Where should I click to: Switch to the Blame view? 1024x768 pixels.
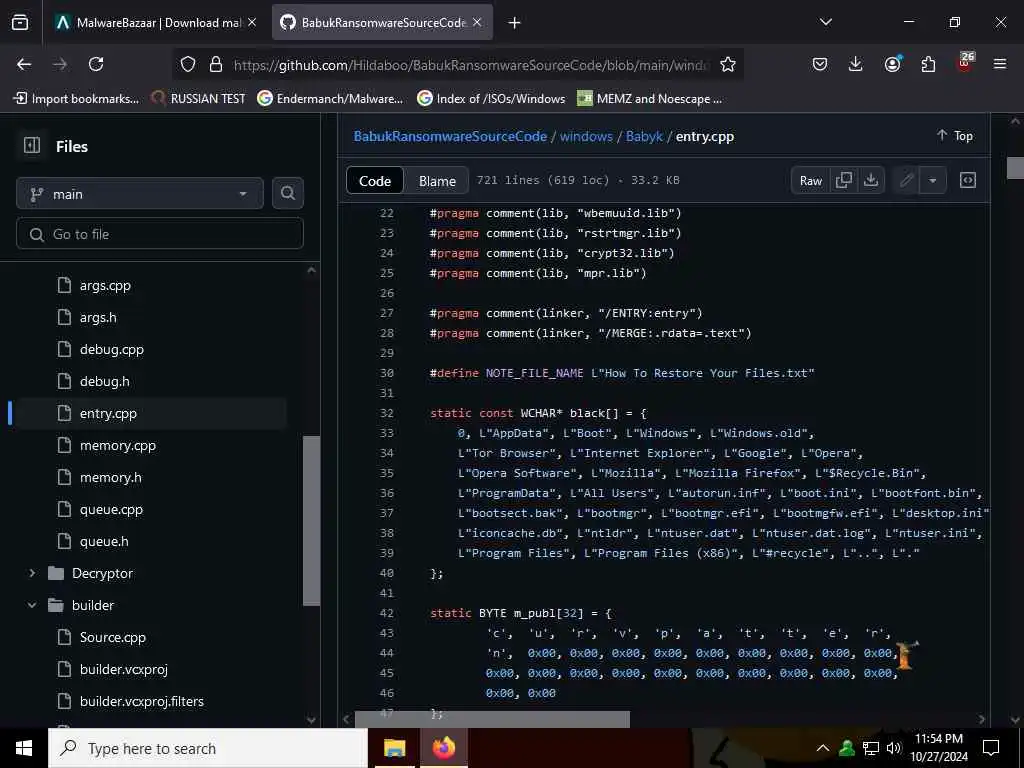click(x=437, y=181)
